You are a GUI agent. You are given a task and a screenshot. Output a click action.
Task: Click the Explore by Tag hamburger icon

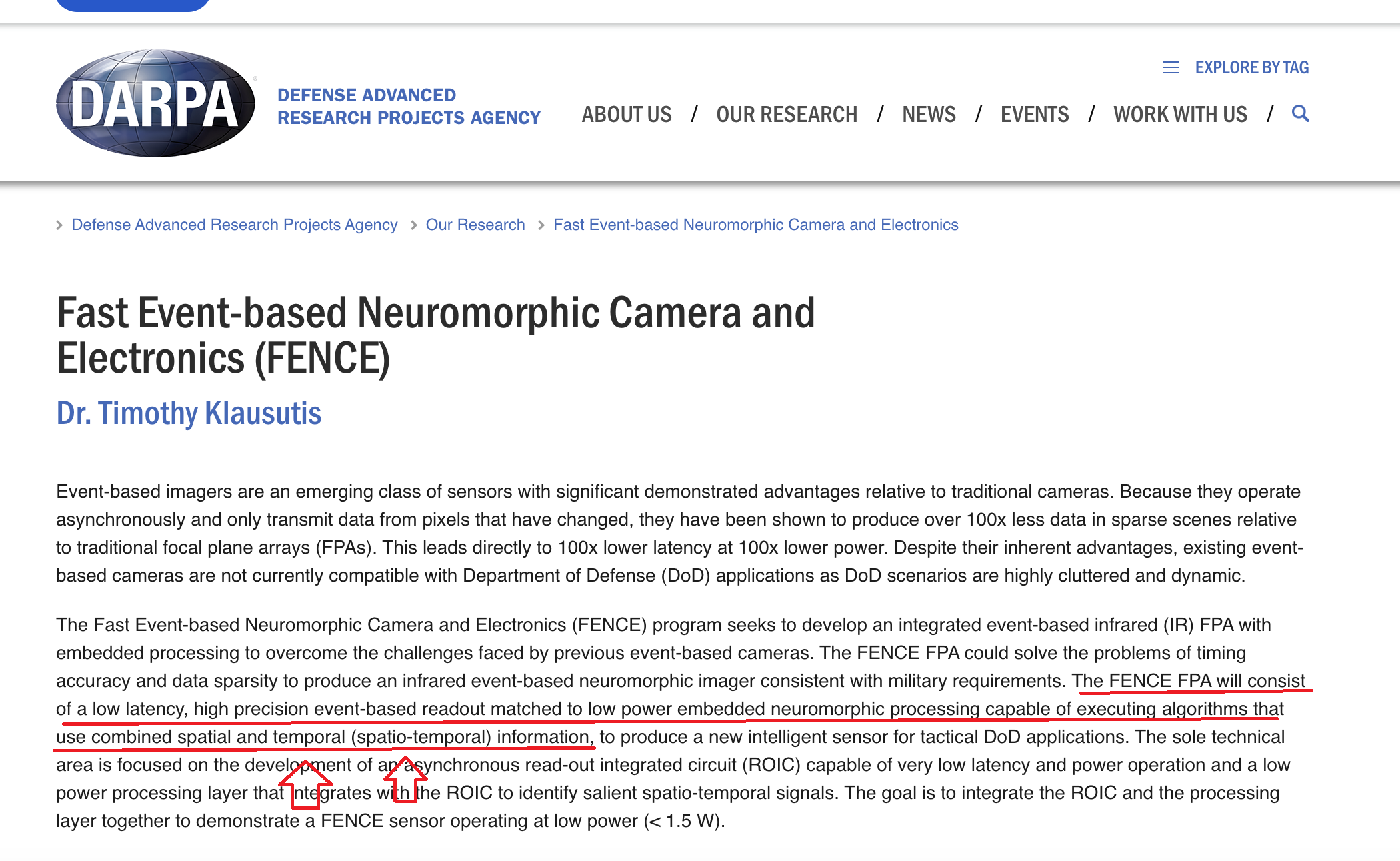(x=1171, y=67)
